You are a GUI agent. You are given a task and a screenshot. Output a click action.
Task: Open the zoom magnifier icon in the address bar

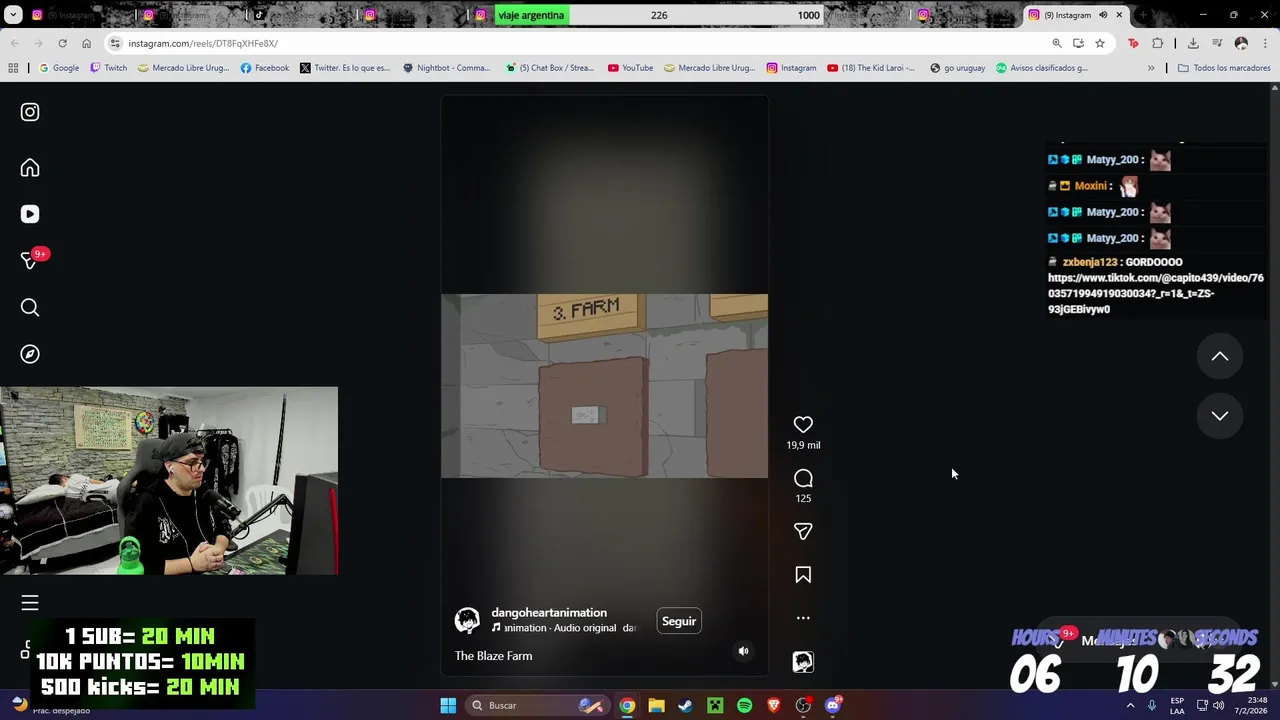point(1057,43)
